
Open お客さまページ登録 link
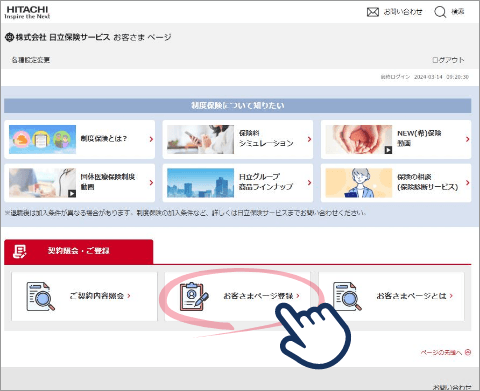(x=237, y=296)
